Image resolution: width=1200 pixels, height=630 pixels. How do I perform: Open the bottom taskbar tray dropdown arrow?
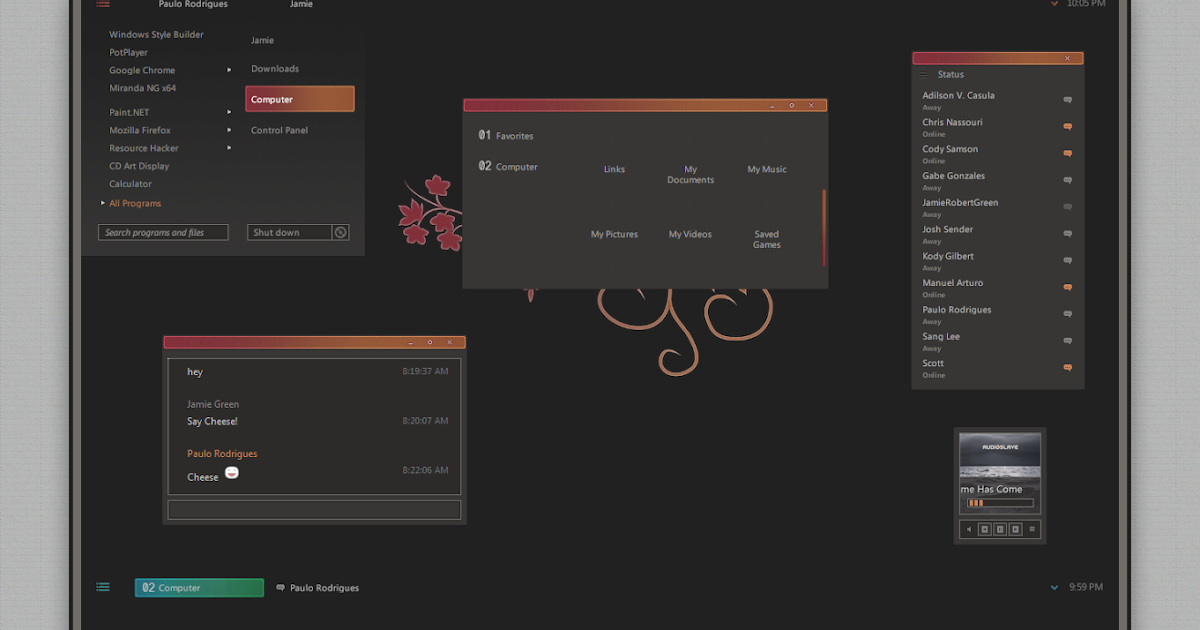[x=1054, y=588]
